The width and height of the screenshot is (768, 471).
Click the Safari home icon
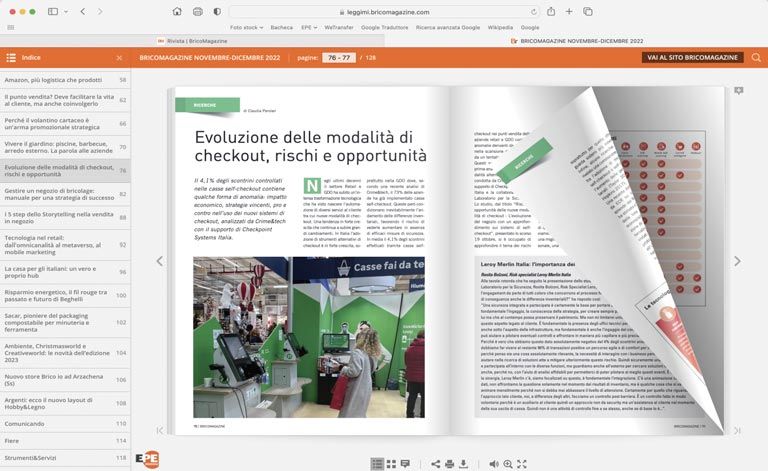177,11
